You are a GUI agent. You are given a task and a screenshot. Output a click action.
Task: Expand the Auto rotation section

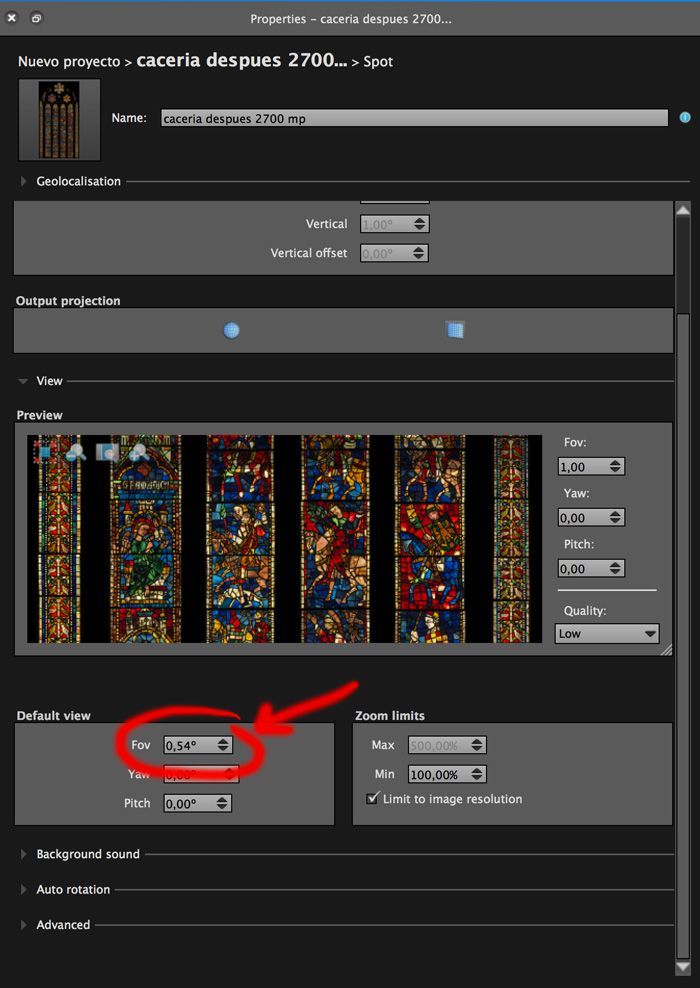(23, 889)
